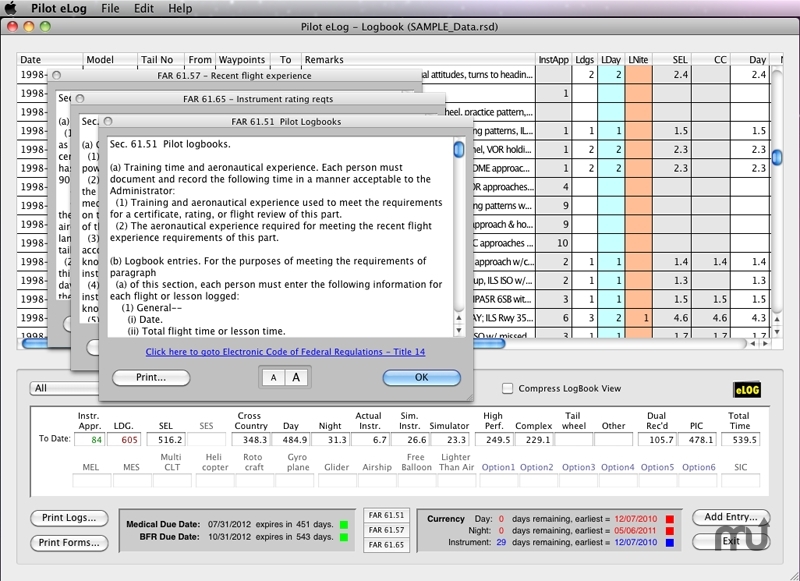Decrease text size with small A button
This screenshot has height=581, width=800.
point(272,377)
